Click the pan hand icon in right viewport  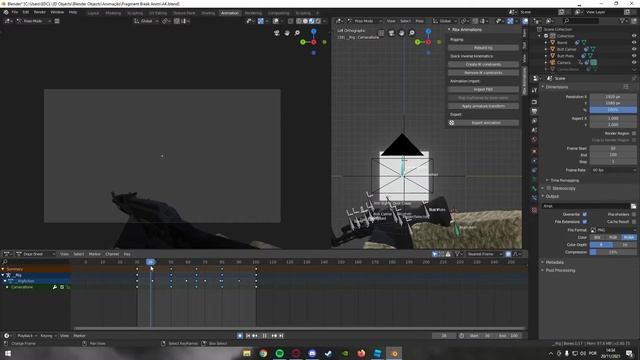pyautogui.click(x=402, y=33)
